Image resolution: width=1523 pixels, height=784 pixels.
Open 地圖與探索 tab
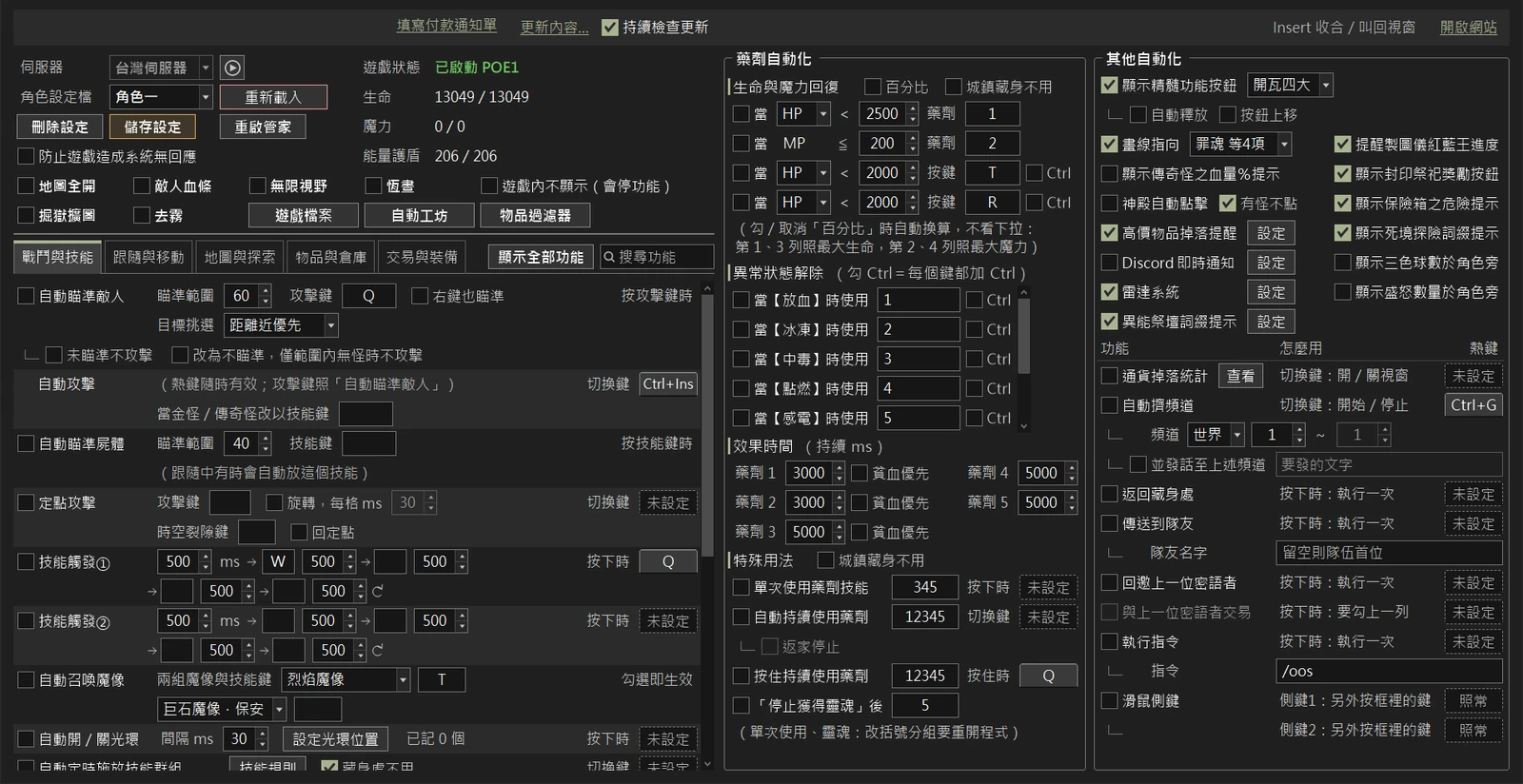coord(240,257)
